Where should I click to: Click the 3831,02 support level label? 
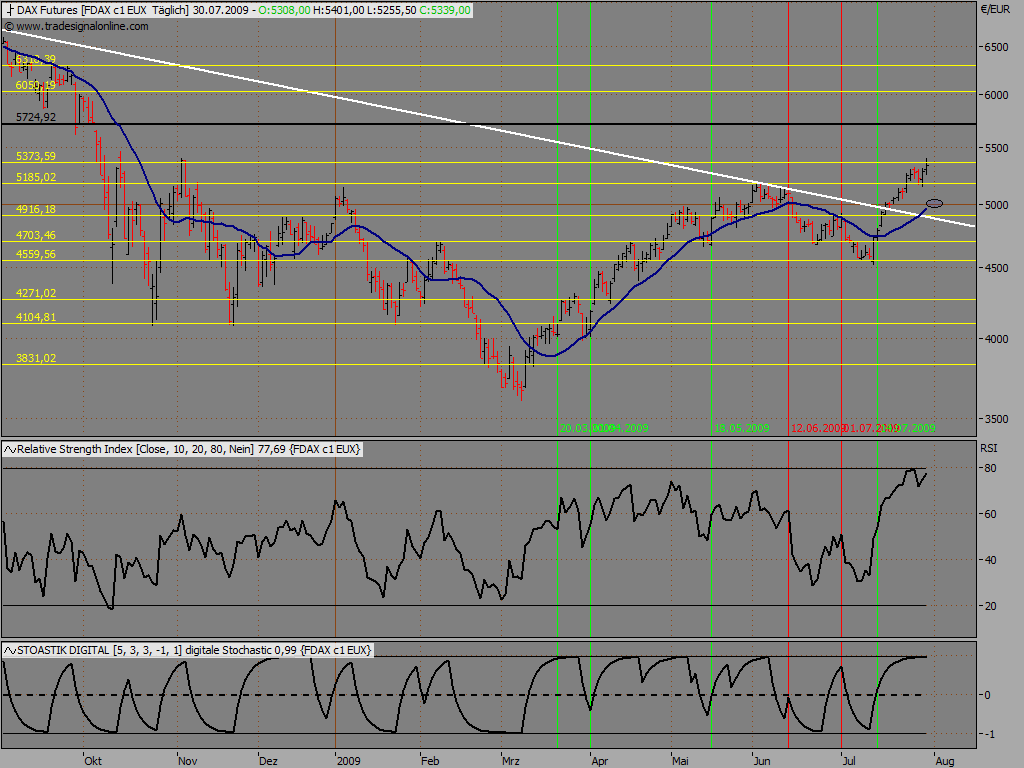pyautogui.click(x=36, y=358)
